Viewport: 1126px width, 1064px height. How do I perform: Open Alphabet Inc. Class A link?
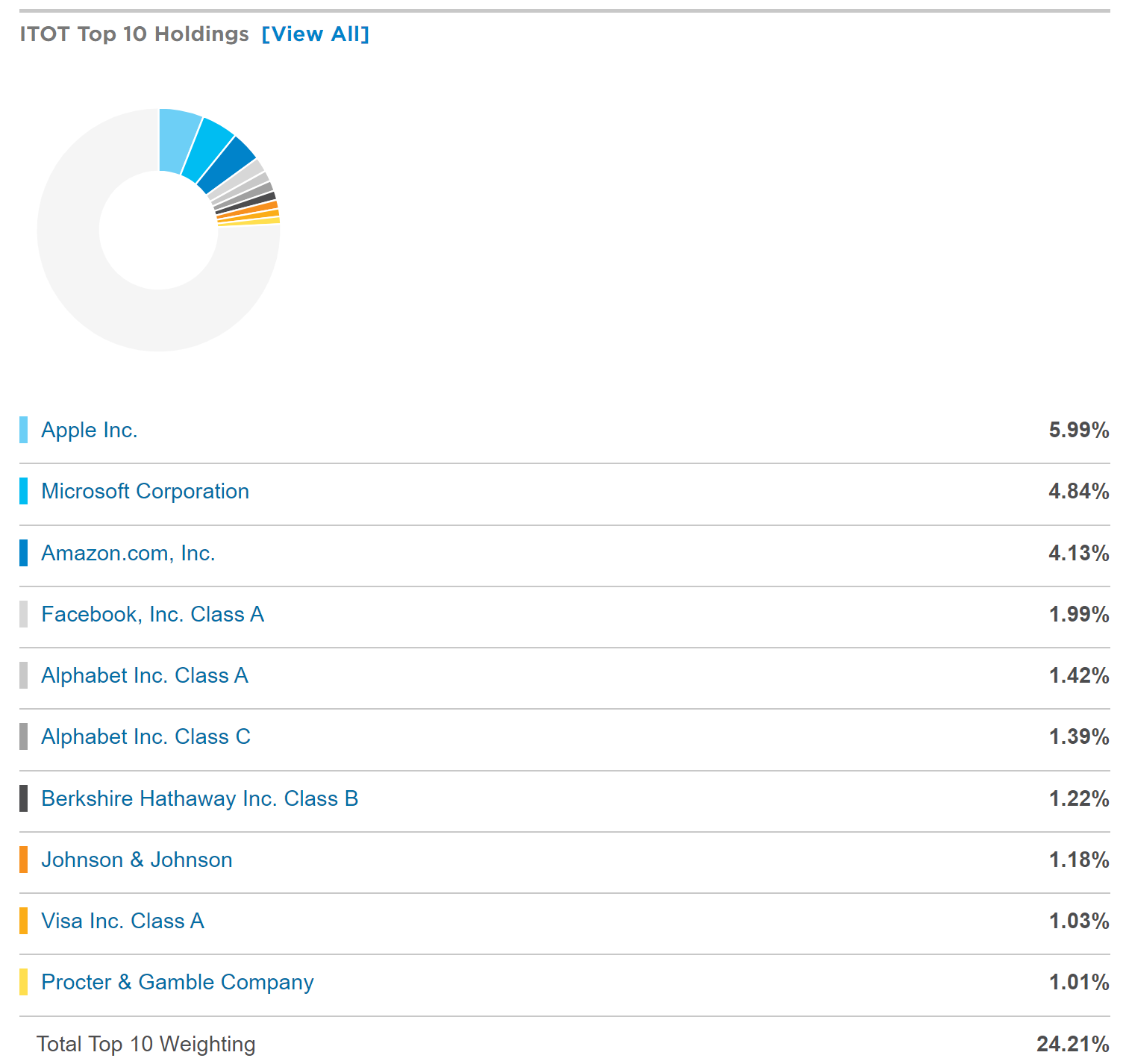point(145,675)
